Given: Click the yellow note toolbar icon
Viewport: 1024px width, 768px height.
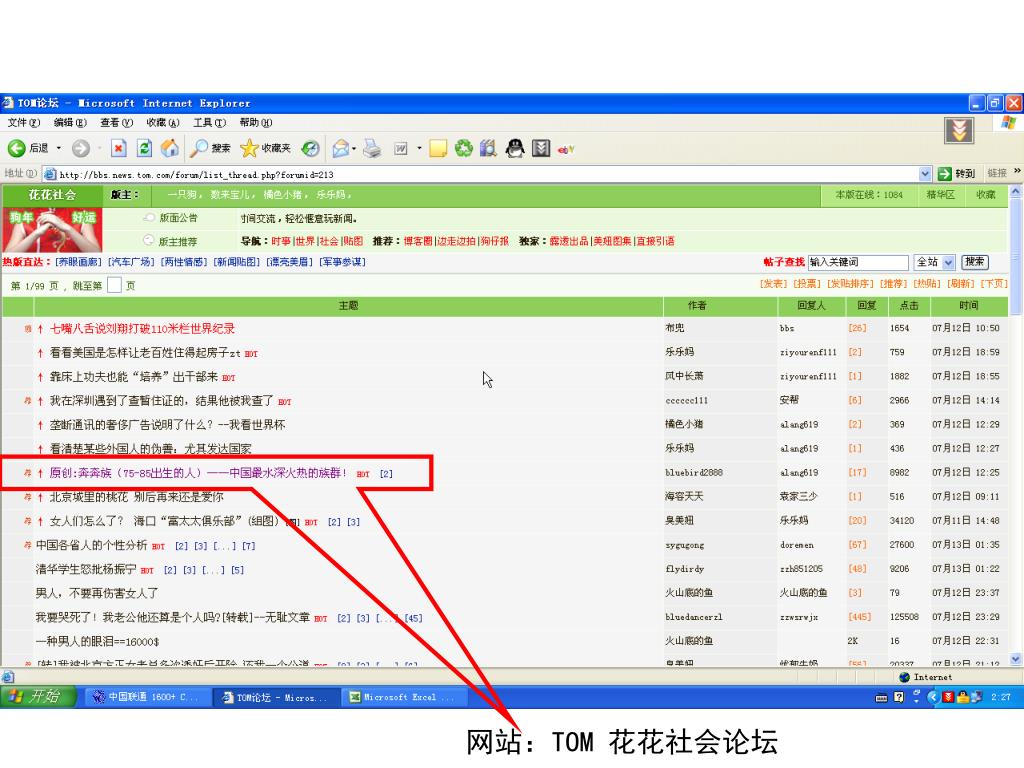Looking at the screenshot, I should pyautogui.click(x=438, y=149).
